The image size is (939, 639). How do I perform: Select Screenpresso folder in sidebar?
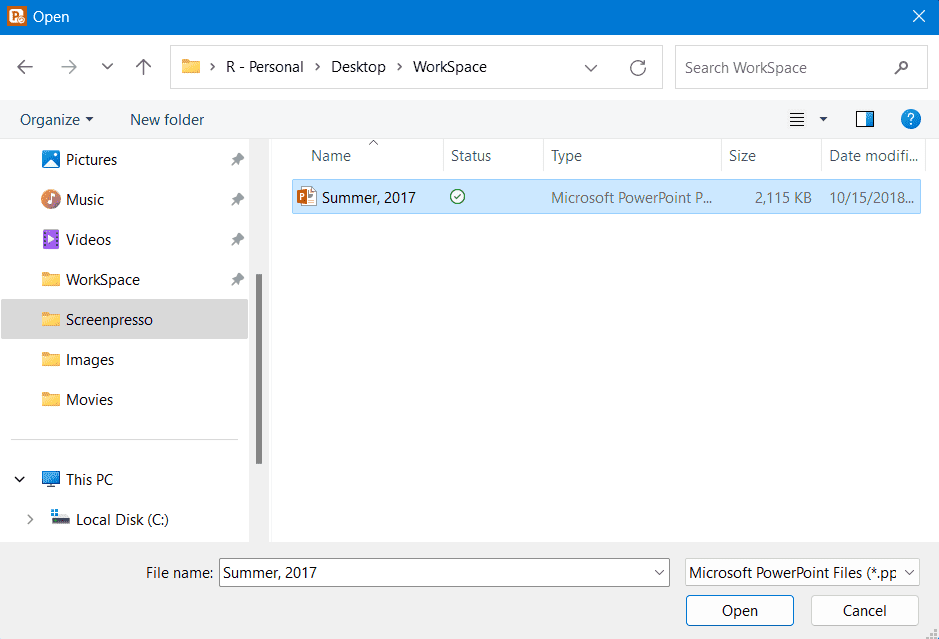click(x=124, y=319)
